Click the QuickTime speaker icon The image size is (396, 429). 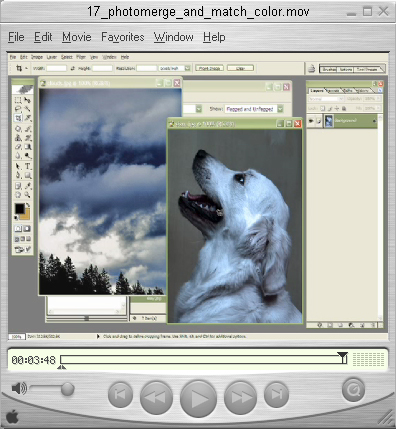click(19, 388)
